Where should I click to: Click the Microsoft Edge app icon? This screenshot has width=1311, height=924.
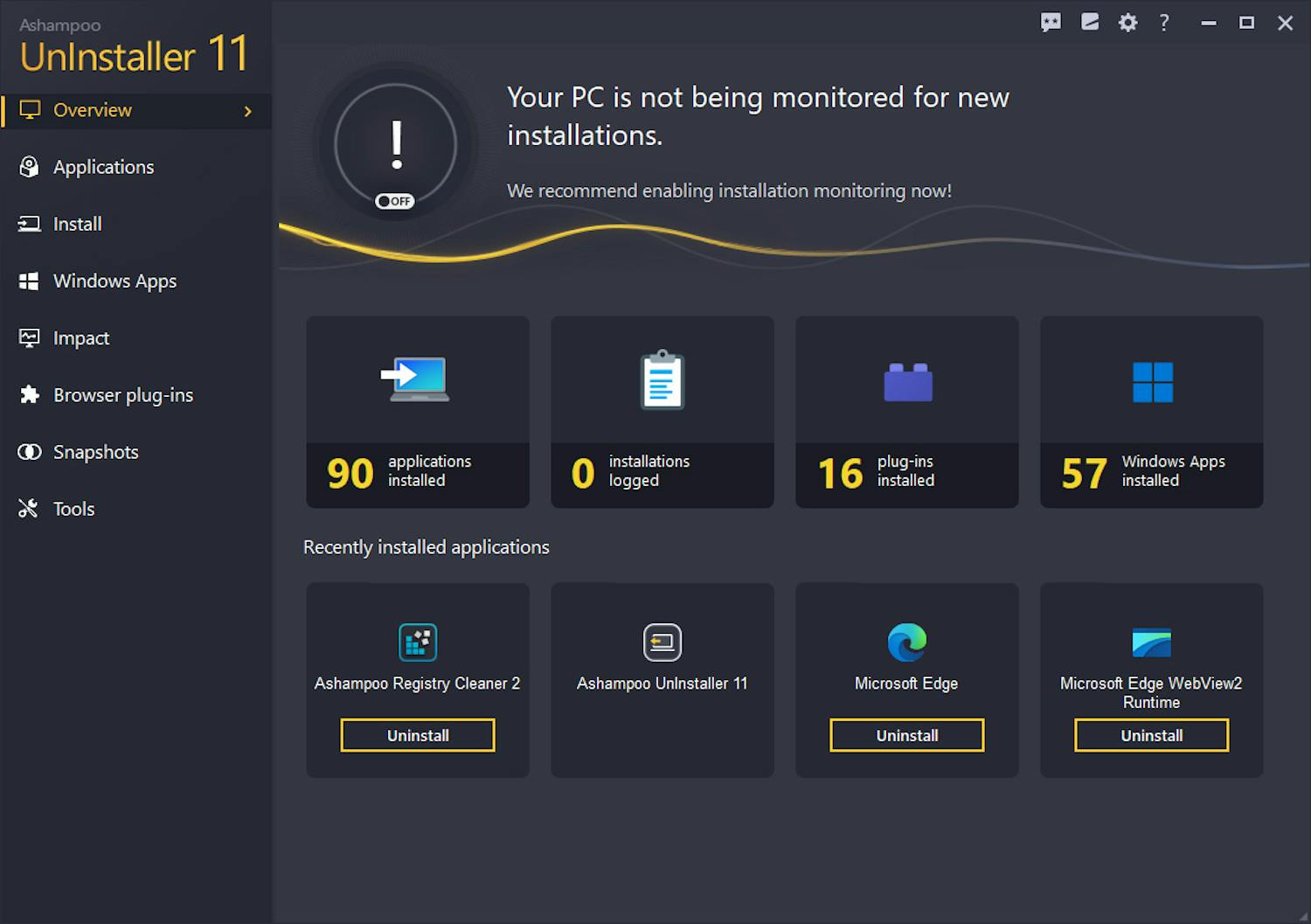click(907, 643)
